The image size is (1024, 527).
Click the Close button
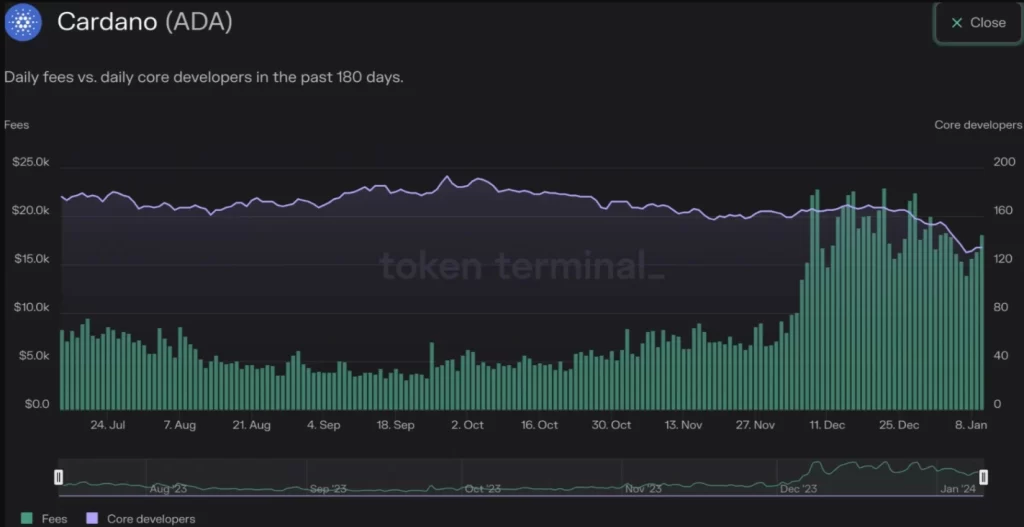[x=978, y=23]
